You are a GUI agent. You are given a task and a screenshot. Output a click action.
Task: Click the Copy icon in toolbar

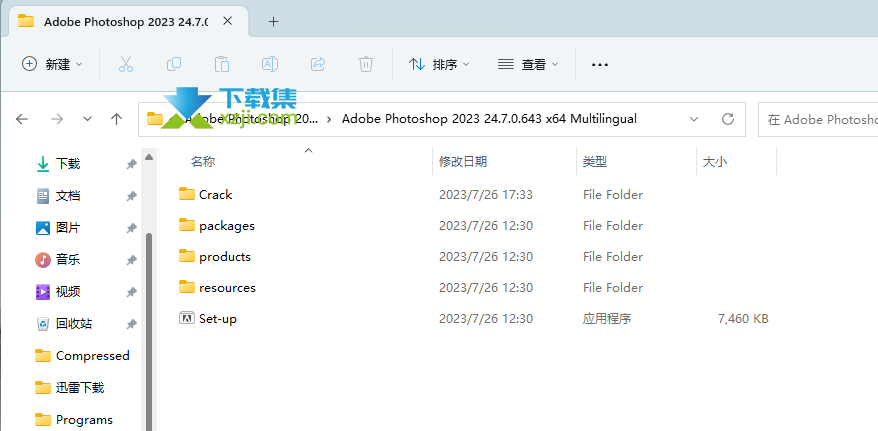tap(174, 64)
